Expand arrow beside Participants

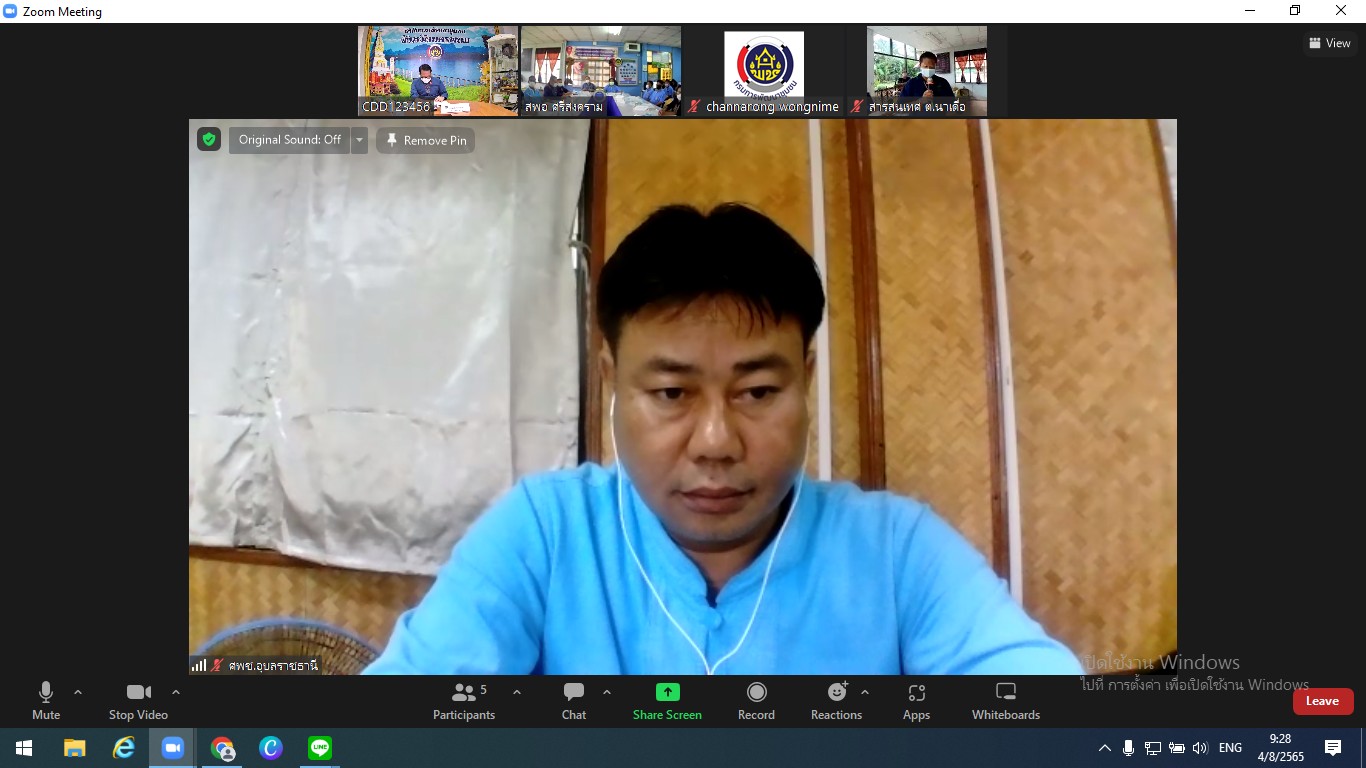pyautogui.click(x=517, y=692)
